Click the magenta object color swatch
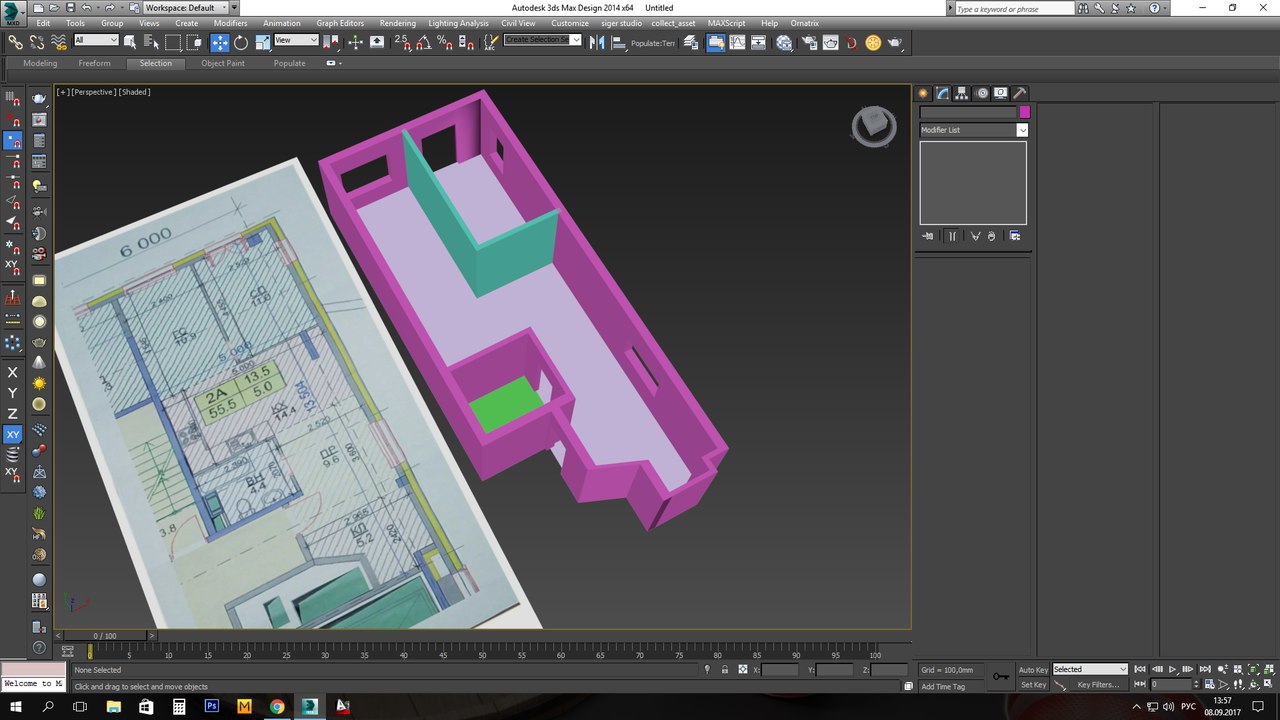1280x720 pixels. [x=1024, y=112]
